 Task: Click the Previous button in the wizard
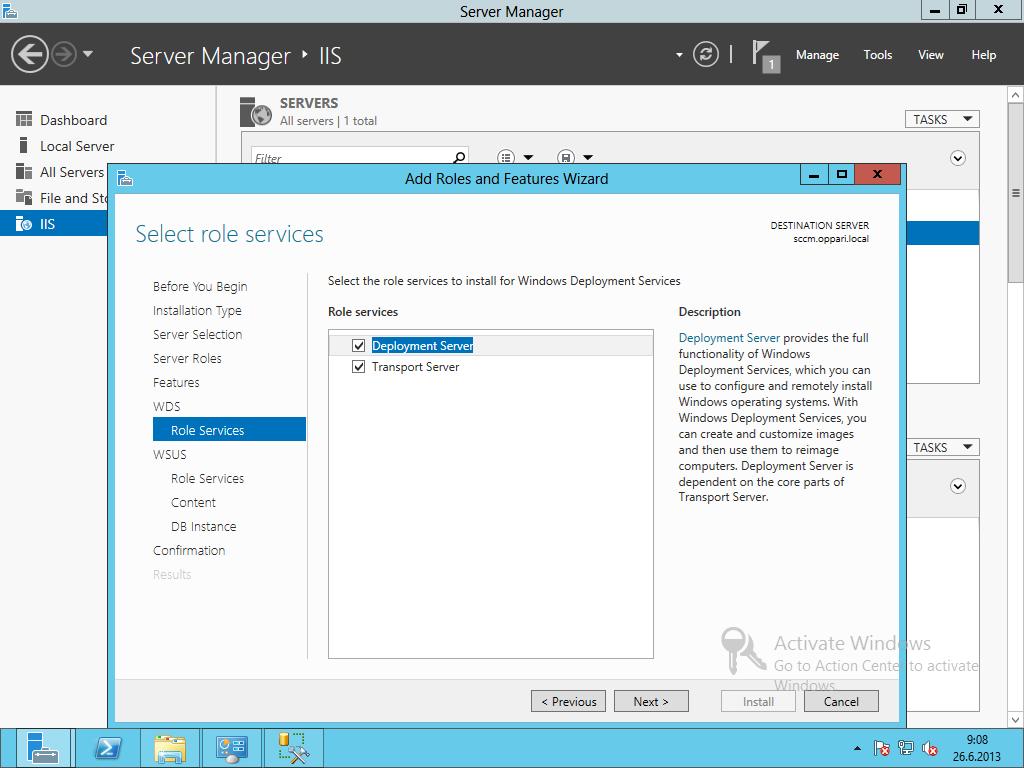pyautogui.click(x=568, y=701)
